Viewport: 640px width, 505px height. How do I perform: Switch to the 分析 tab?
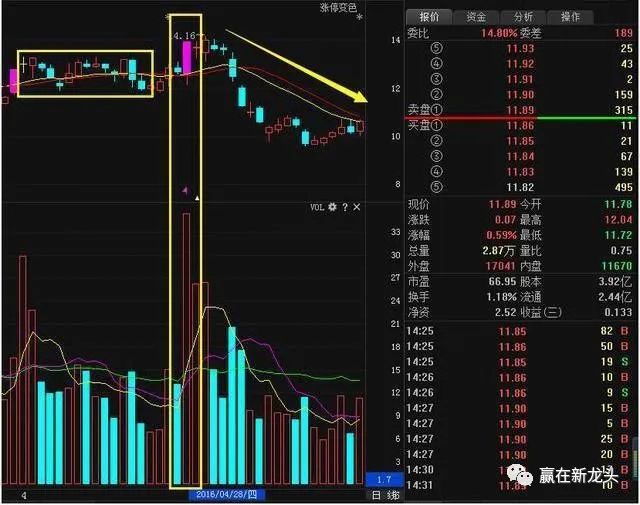[523, 17]
